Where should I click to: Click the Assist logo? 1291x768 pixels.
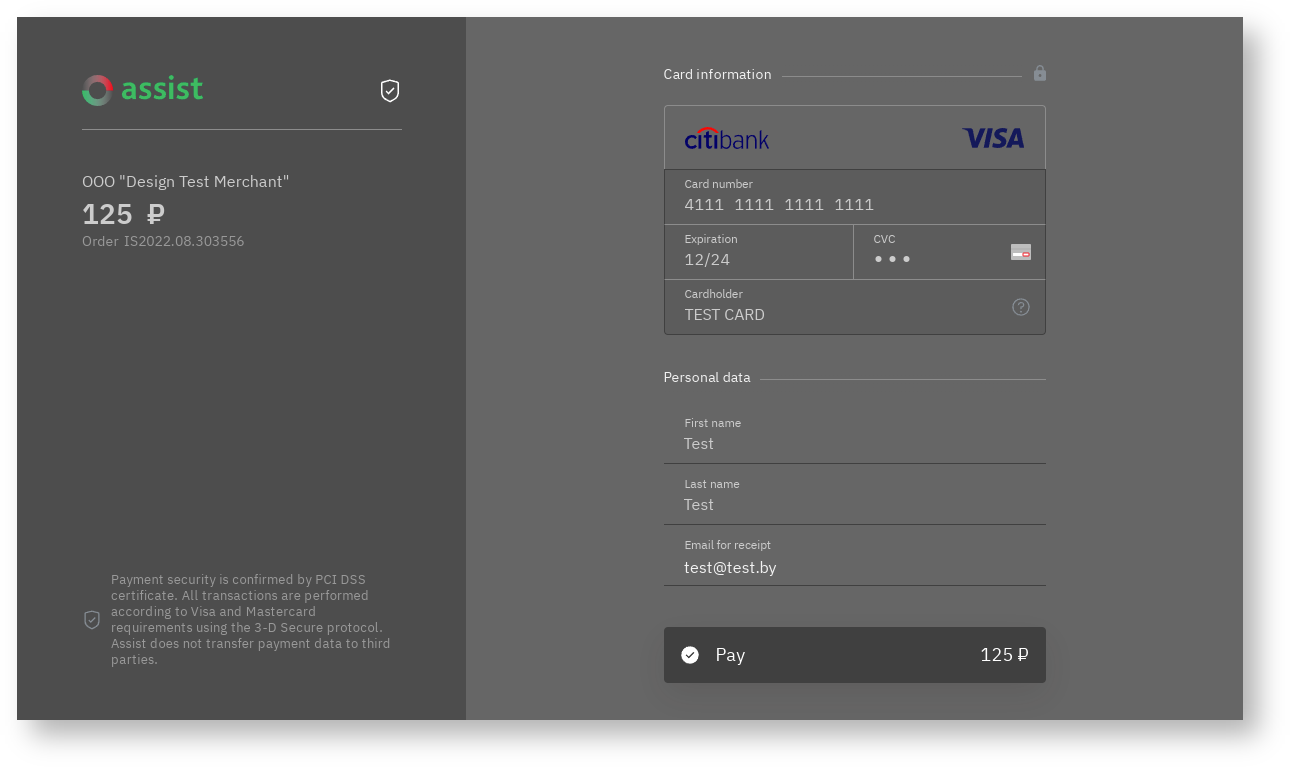pos(142,90)
